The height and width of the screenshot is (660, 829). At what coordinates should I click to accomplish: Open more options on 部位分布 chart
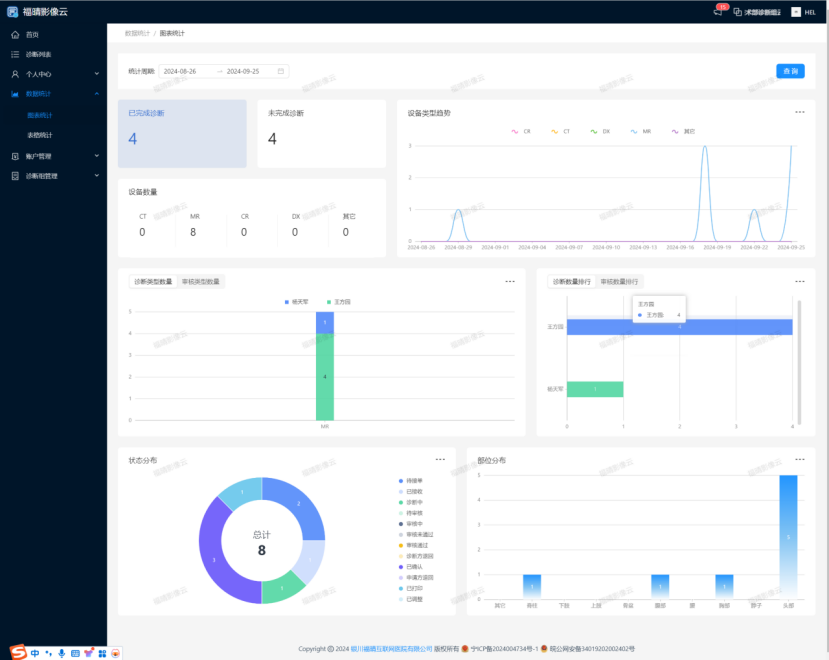[799, 459]
